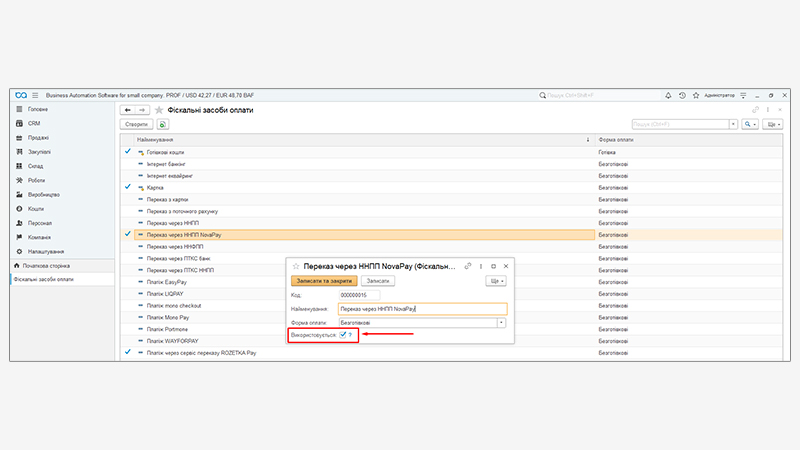Open the history clock icon
This screenshot has width=800, height=450.
[682, 95]
